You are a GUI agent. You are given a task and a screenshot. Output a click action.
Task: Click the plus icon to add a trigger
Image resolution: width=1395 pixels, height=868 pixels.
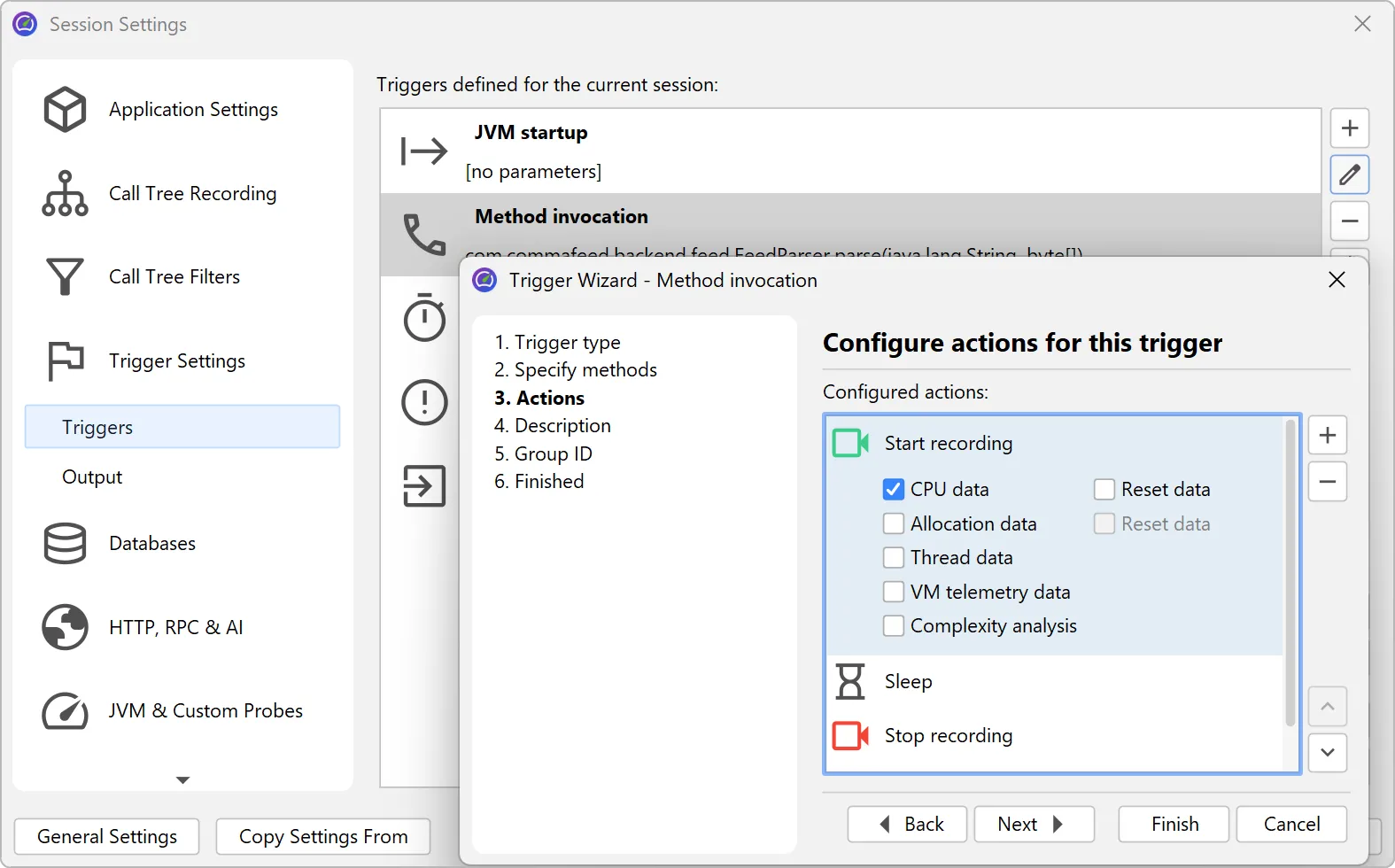click(1349, 128)
